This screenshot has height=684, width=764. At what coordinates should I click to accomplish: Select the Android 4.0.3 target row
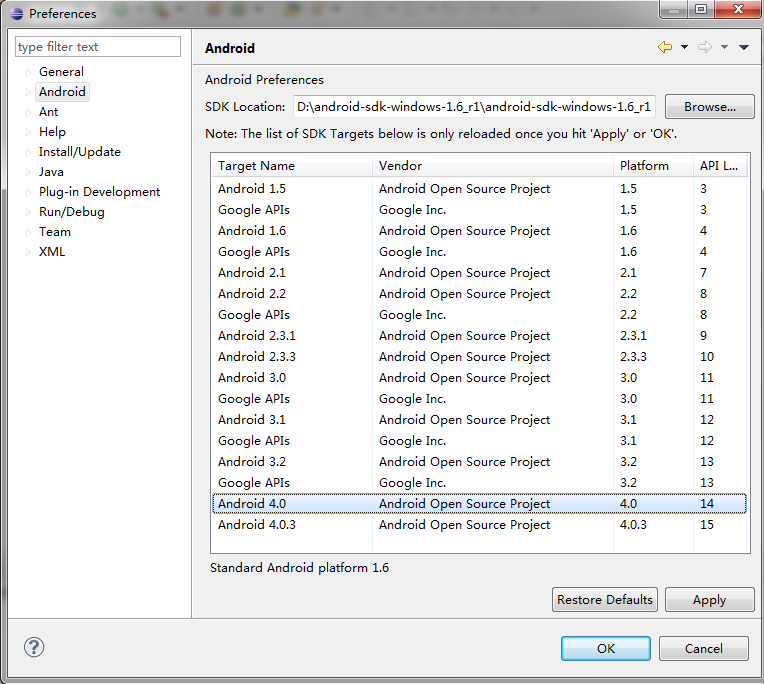(x=479, y=524)
